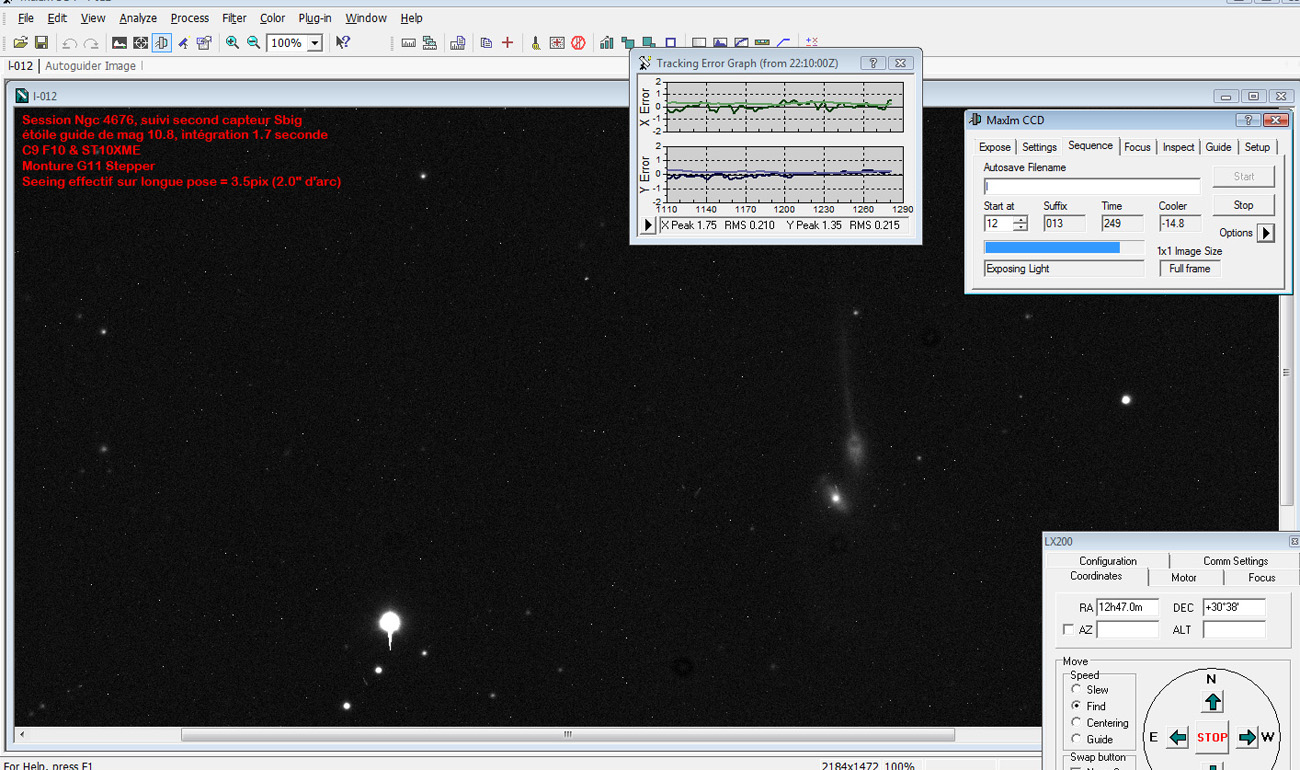Viewport: 1300px width, 770px height.
Task: Switch to the Setup tab in MaxIm CCD
Action: [x=1257, y=147]
